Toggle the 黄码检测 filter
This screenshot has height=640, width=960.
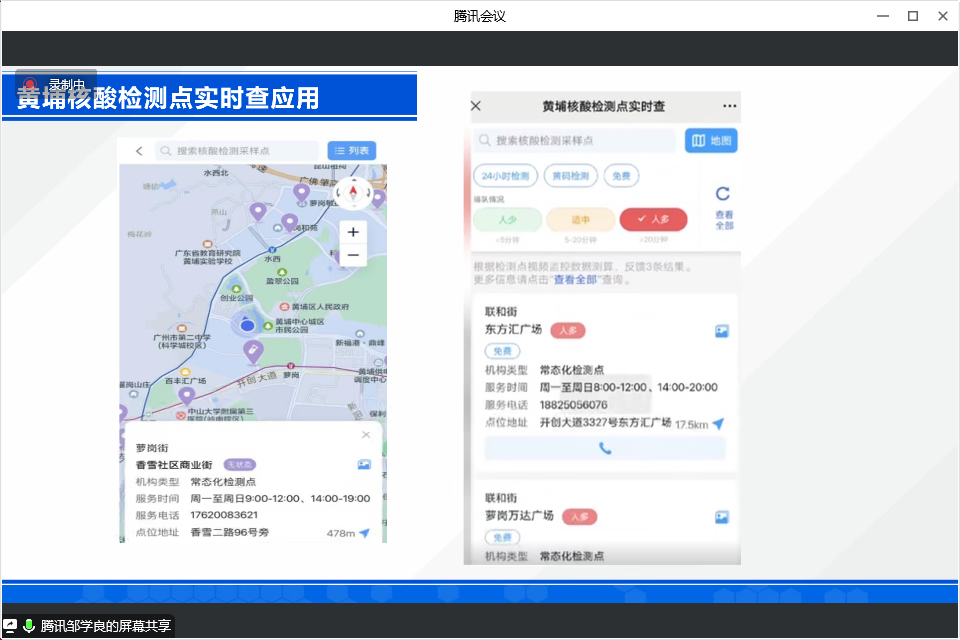point(571,176)
